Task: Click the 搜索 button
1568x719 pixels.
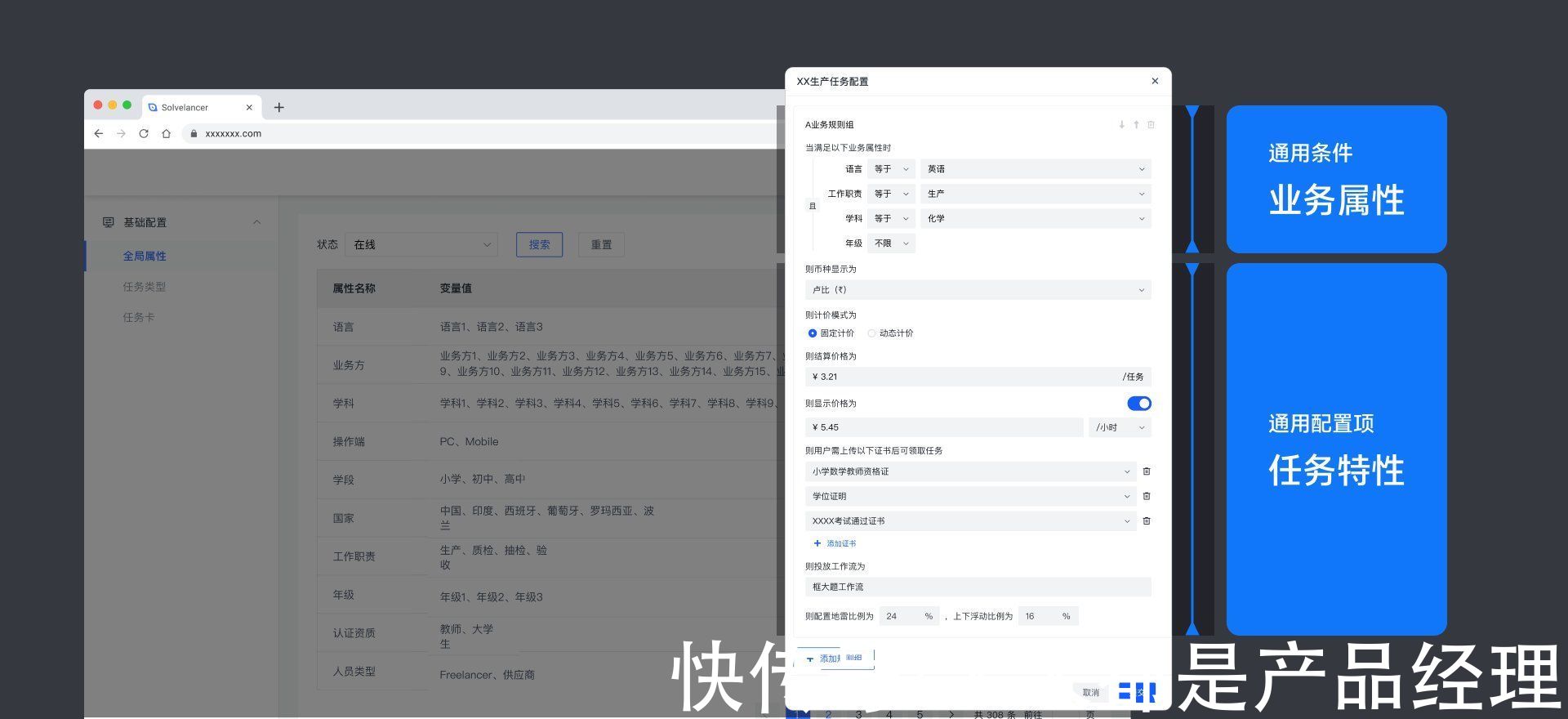Action: [539, 244]
